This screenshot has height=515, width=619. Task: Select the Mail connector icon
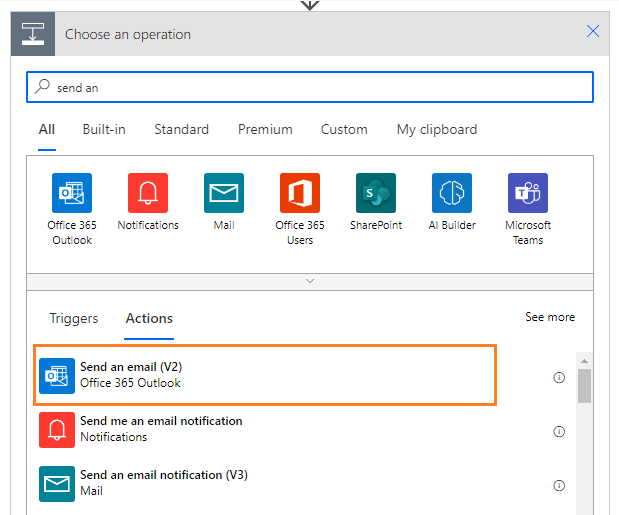tap(224, 193)
